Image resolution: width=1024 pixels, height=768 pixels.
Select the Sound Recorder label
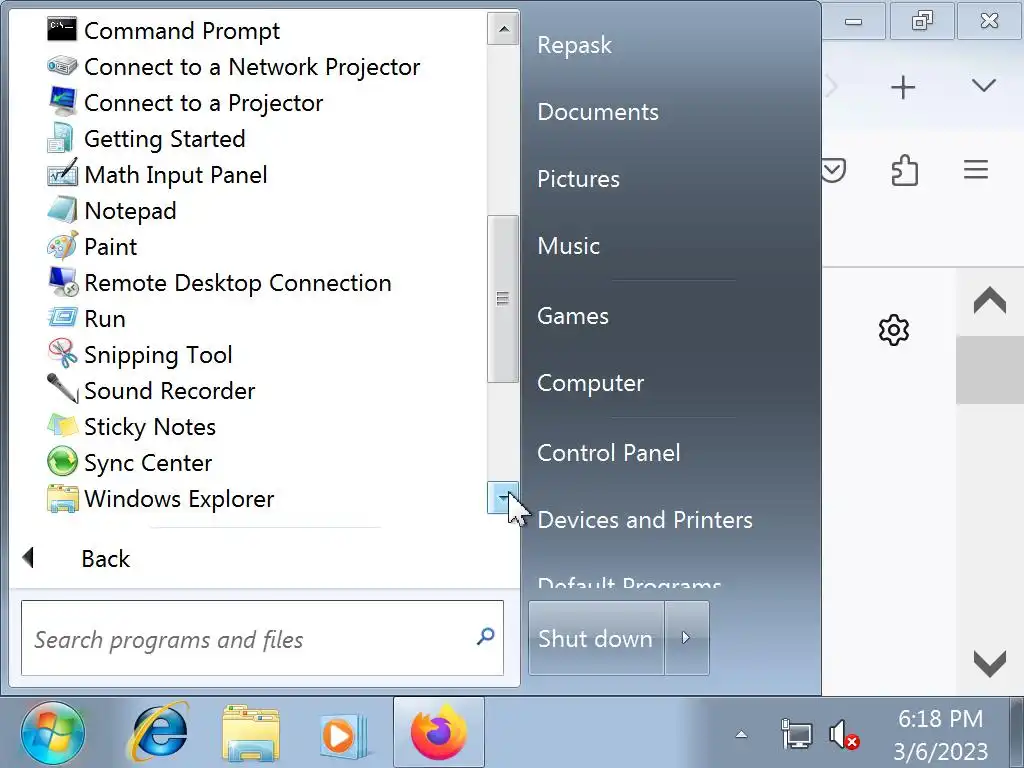pyautogui.click(x=170, y=391)
